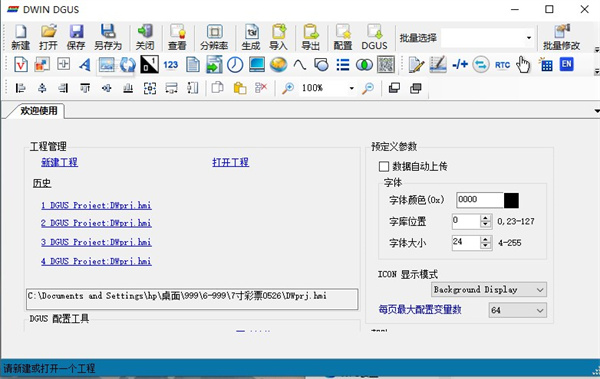Select the overlapping green circles tool

pyautogui.click(x=364, y=65)
